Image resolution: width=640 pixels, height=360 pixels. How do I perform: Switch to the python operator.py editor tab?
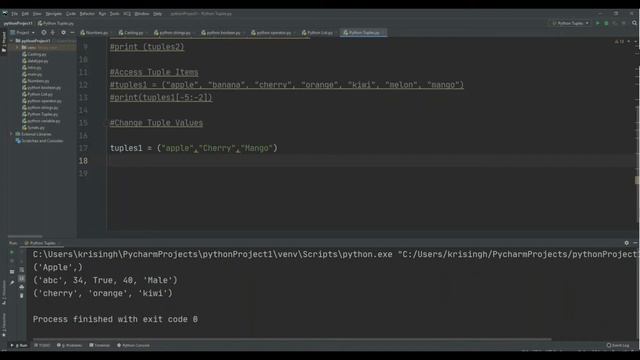coord(271,33)
